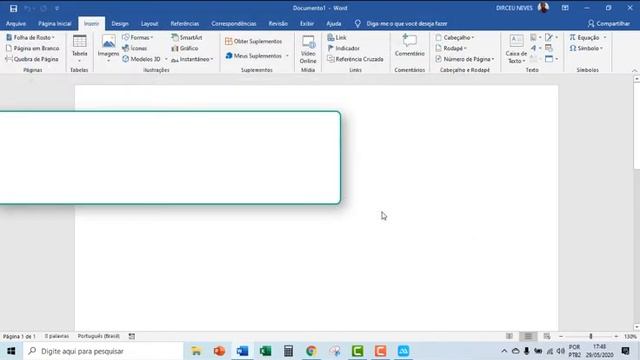The image size is (640, 360).
Task: Open PowerPoint from the taskbar
Action: coord(219,351)
